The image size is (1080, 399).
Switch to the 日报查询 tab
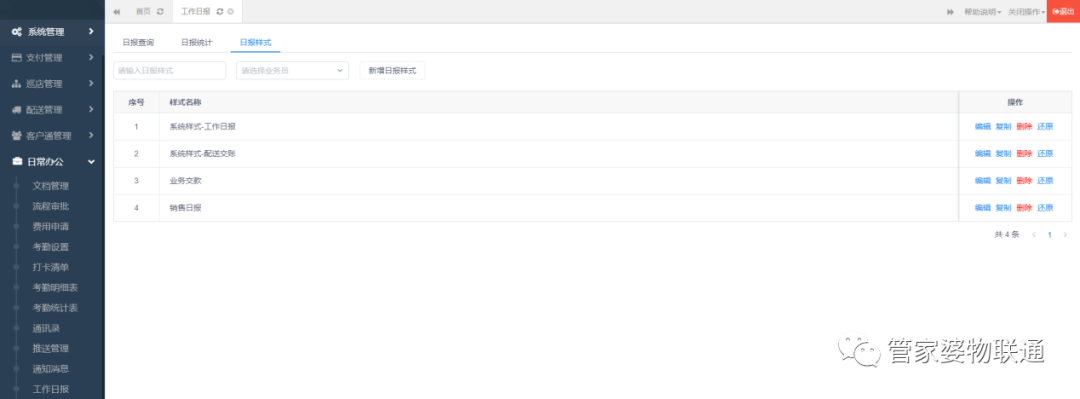tap(138, 42)
